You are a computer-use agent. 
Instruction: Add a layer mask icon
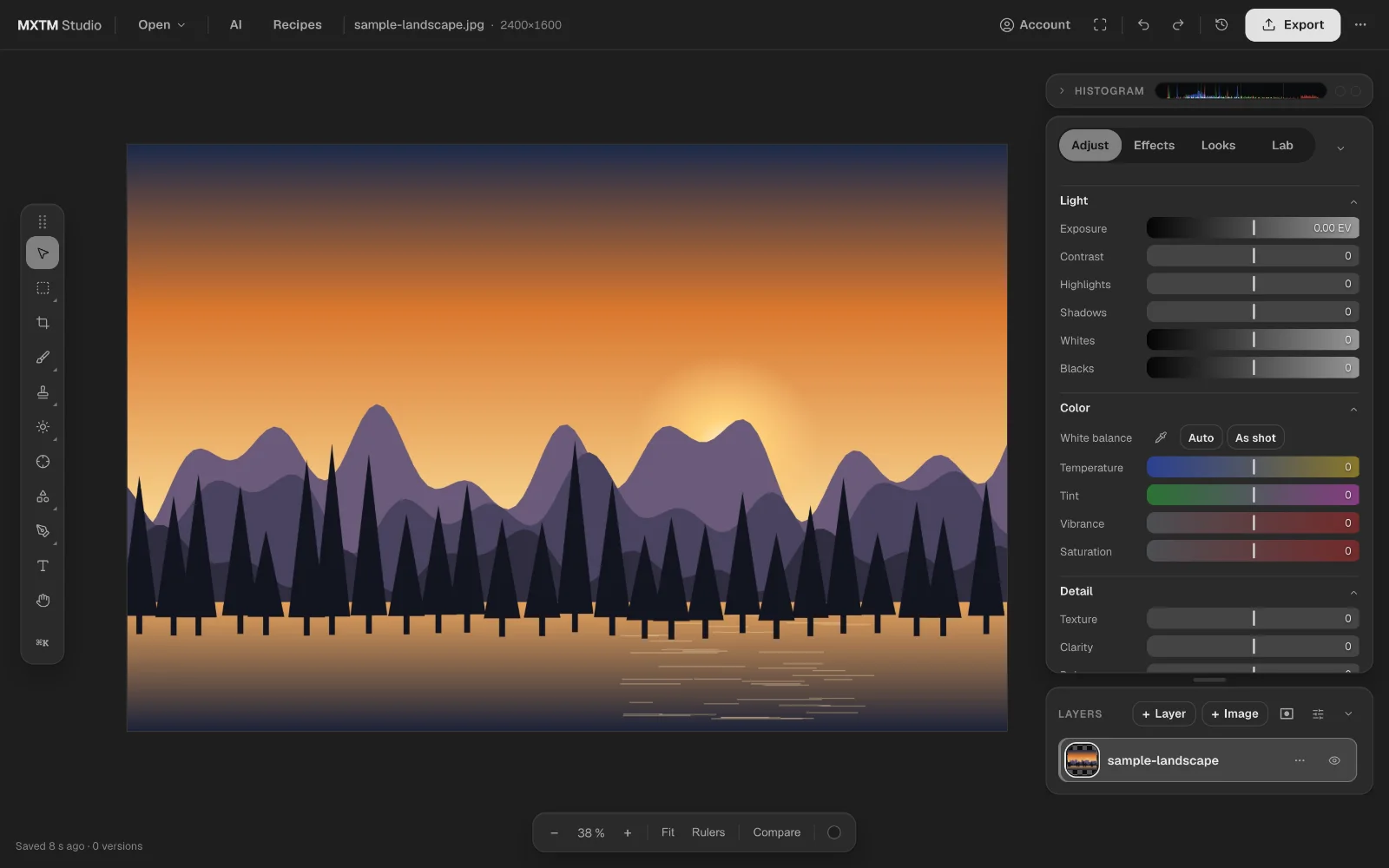[x=1287, y=713]
